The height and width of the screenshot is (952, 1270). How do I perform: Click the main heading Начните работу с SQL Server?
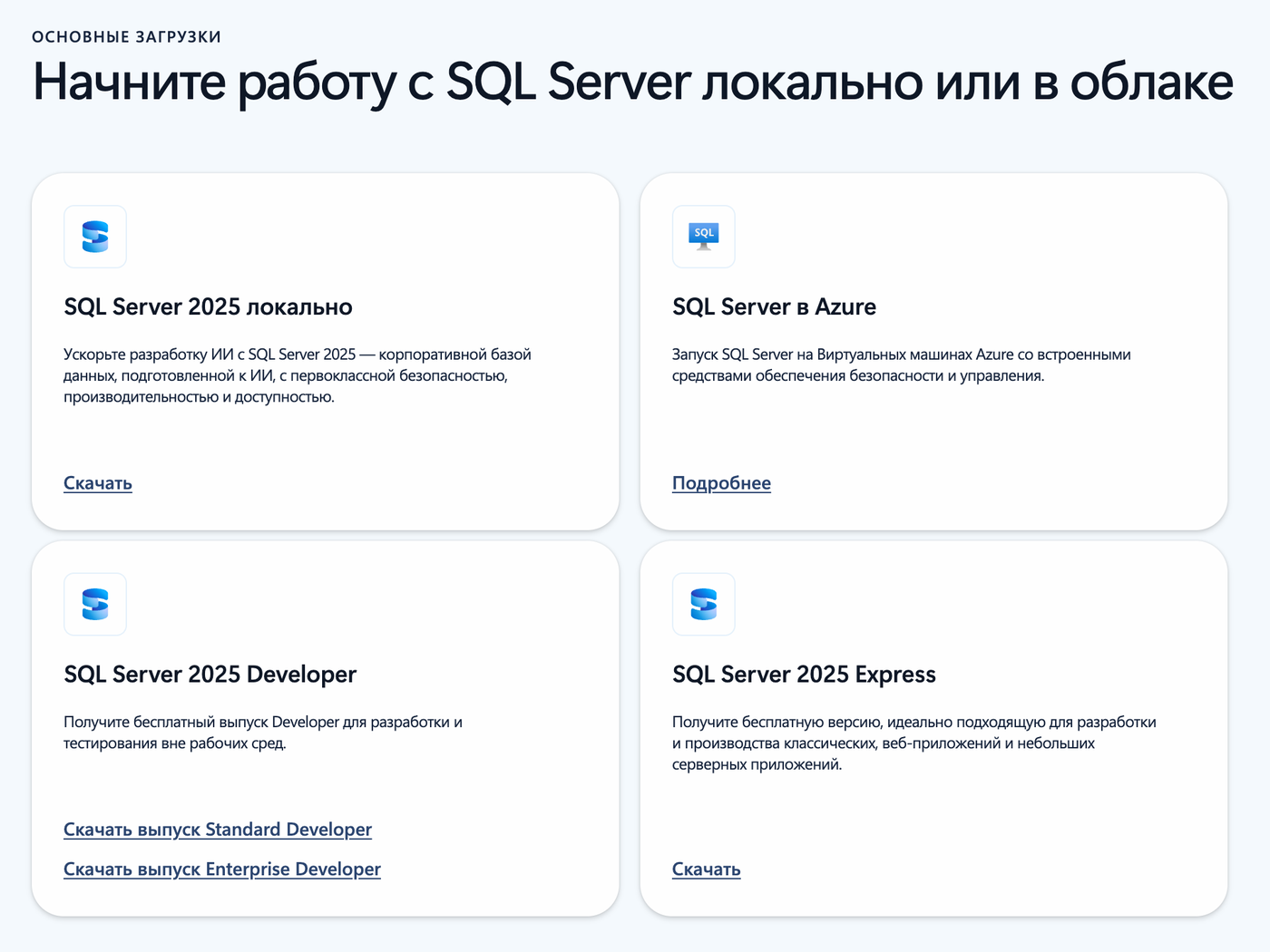pyautogui.click(x=633, y=82)
